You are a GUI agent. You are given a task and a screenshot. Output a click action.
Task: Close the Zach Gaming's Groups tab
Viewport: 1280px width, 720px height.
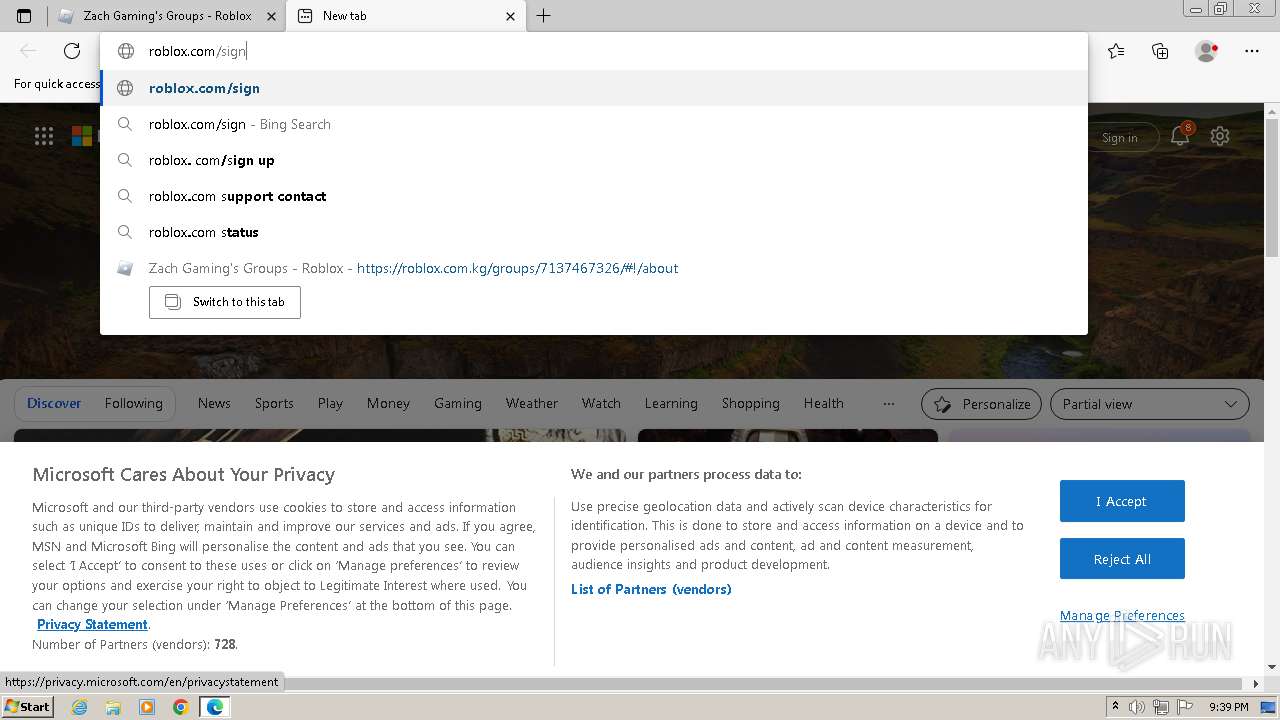pos(271,16)
